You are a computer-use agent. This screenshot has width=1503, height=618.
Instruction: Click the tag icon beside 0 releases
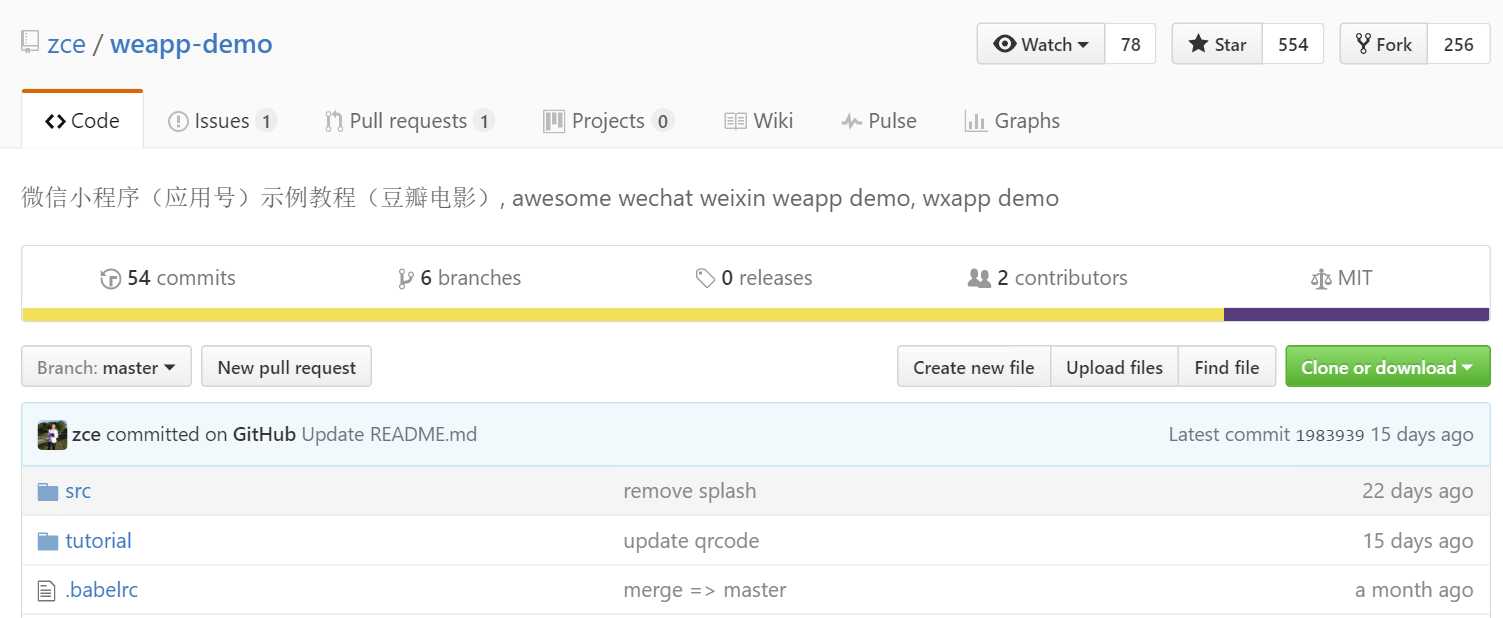[x=705, y=278]
